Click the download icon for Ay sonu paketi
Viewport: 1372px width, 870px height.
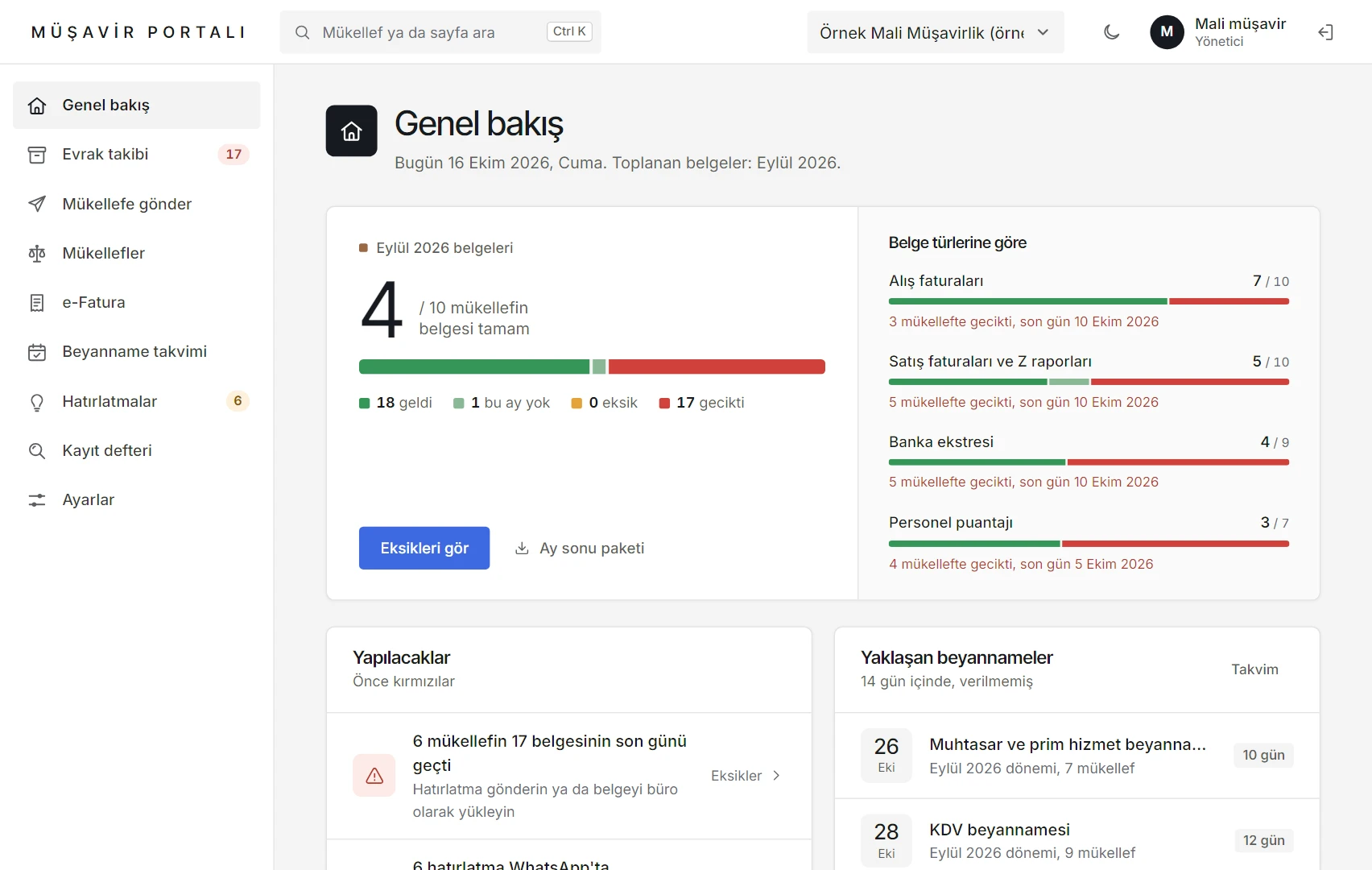pos(522,548)
